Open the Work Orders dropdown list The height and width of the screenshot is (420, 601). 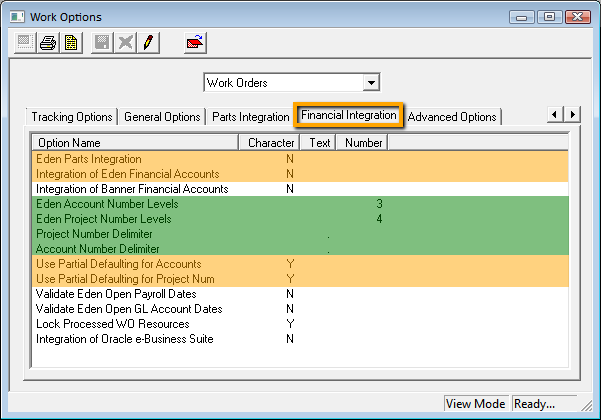pyautogui.click(x=371, y=82)
